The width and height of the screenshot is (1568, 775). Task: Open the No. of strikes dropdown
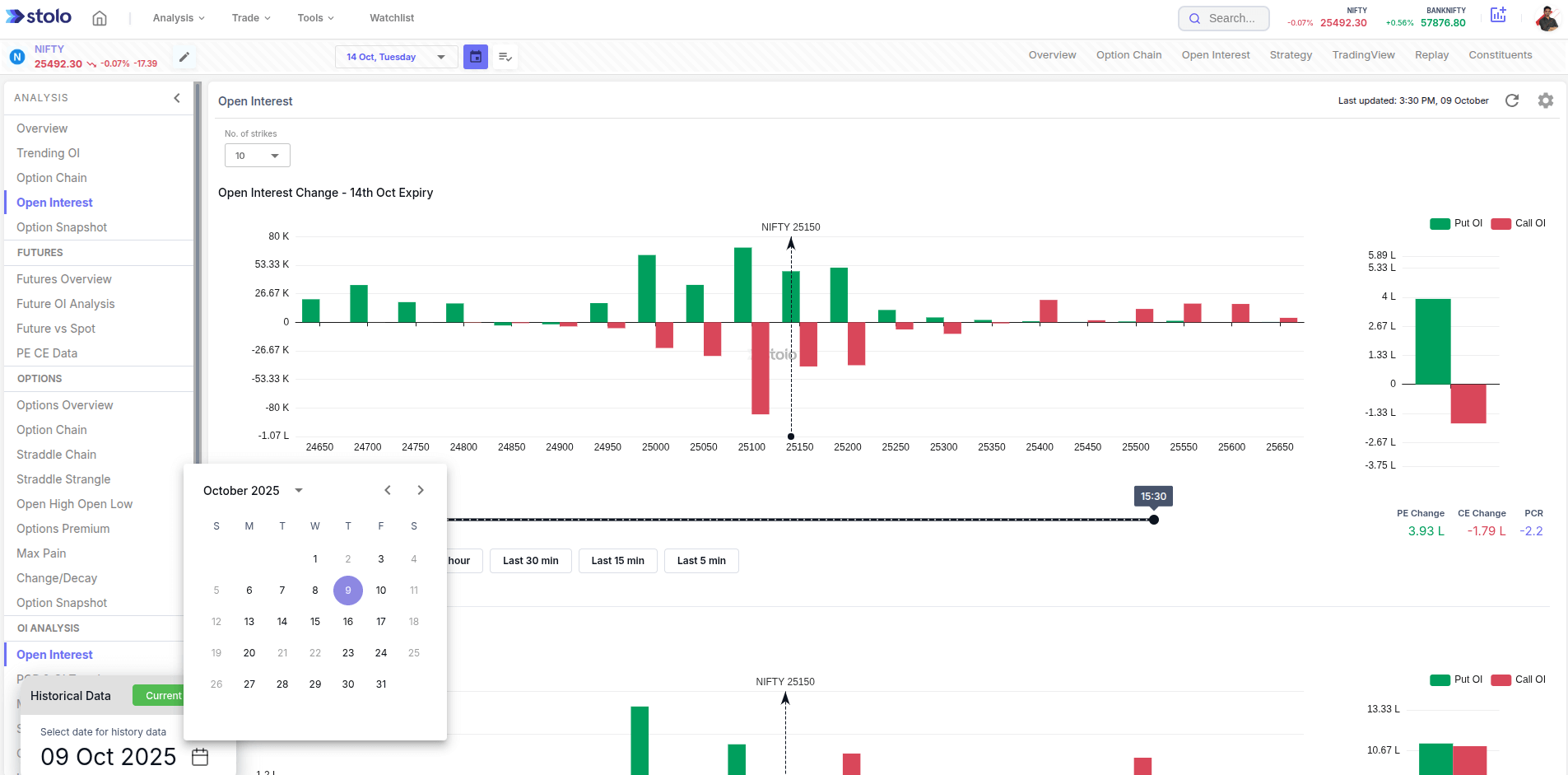click(257, 155)
